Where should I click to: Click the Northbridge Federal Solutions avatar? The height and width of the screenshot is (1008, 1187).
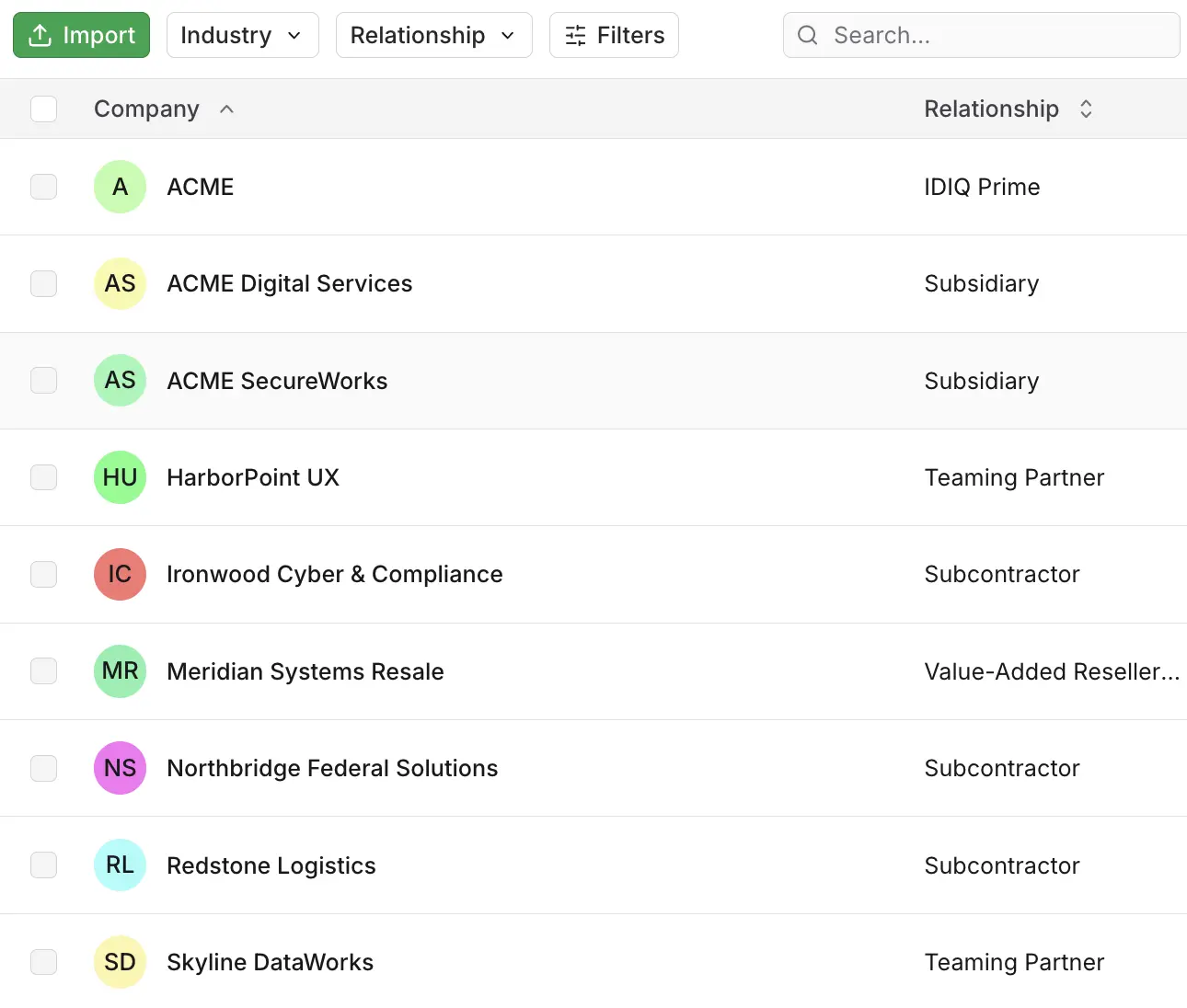120,768
